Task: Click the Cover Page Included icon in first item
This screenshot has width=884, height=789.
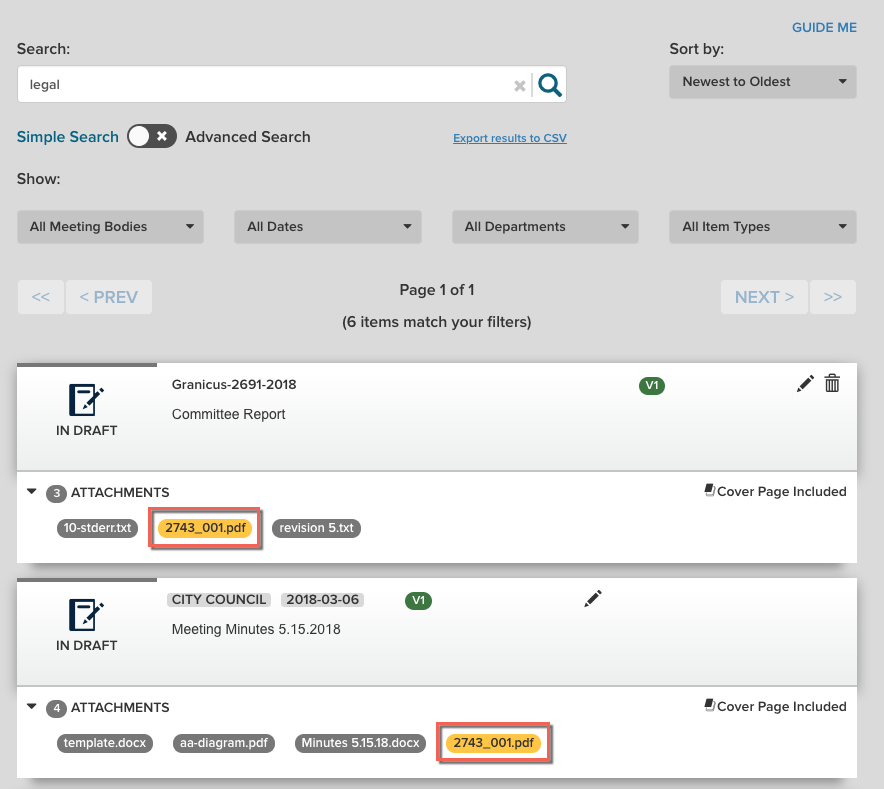Action: pos(710,491)
